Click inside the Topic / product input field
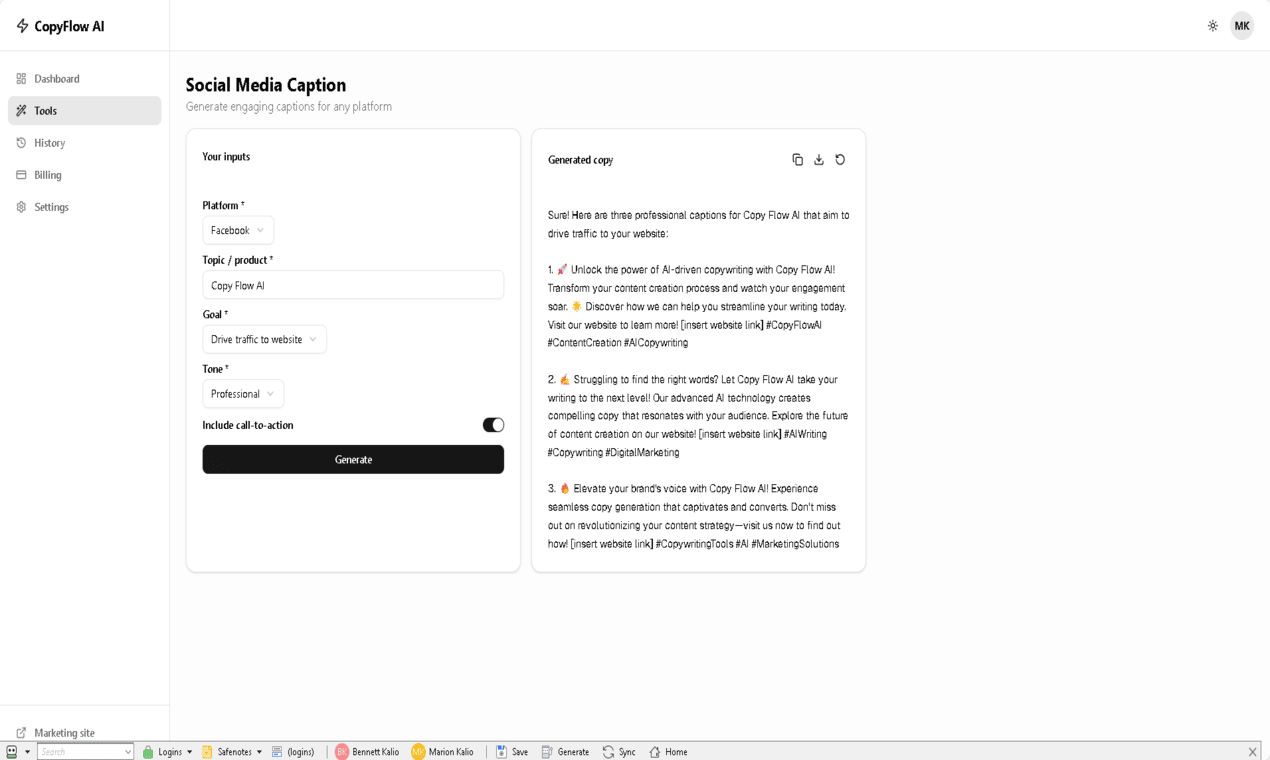 pos(352,285)
